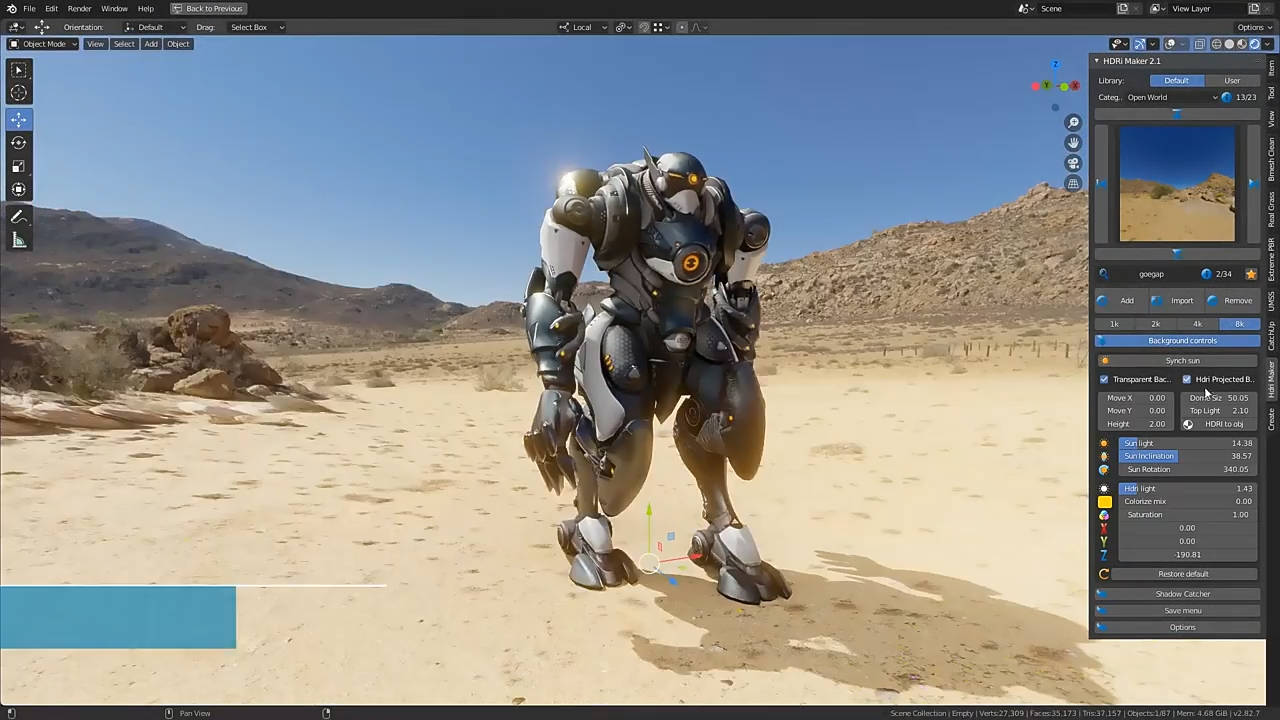Activate the Transform tool
Screen dimensions: 1280x720
coord(19,189)
